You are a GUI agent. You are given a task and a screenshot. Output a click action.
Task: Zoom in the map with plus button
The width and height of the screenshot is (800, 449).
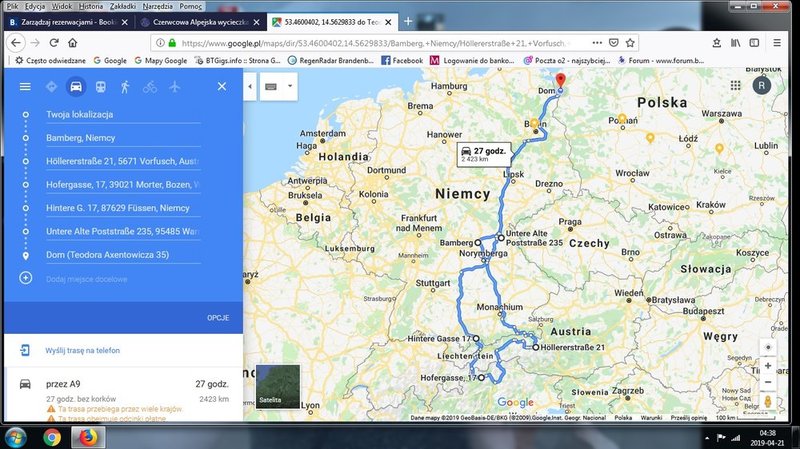(768, 366)
